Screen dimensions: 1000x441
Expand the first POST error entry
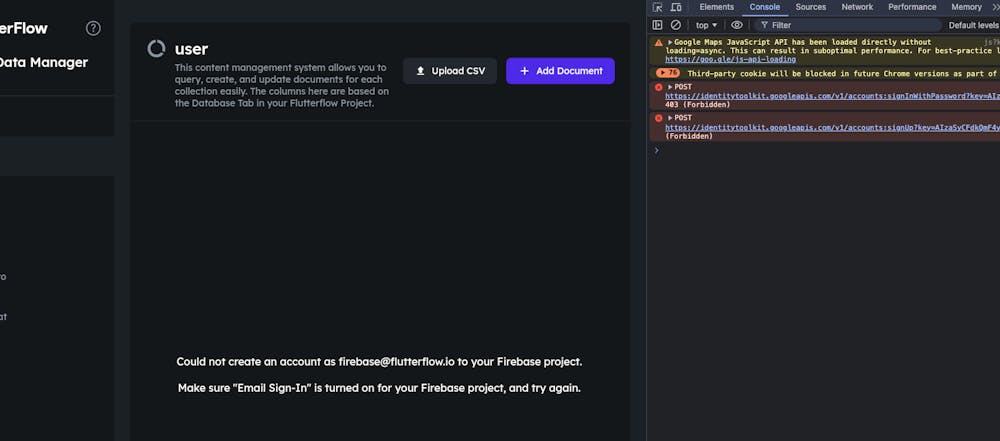[670, 87]
